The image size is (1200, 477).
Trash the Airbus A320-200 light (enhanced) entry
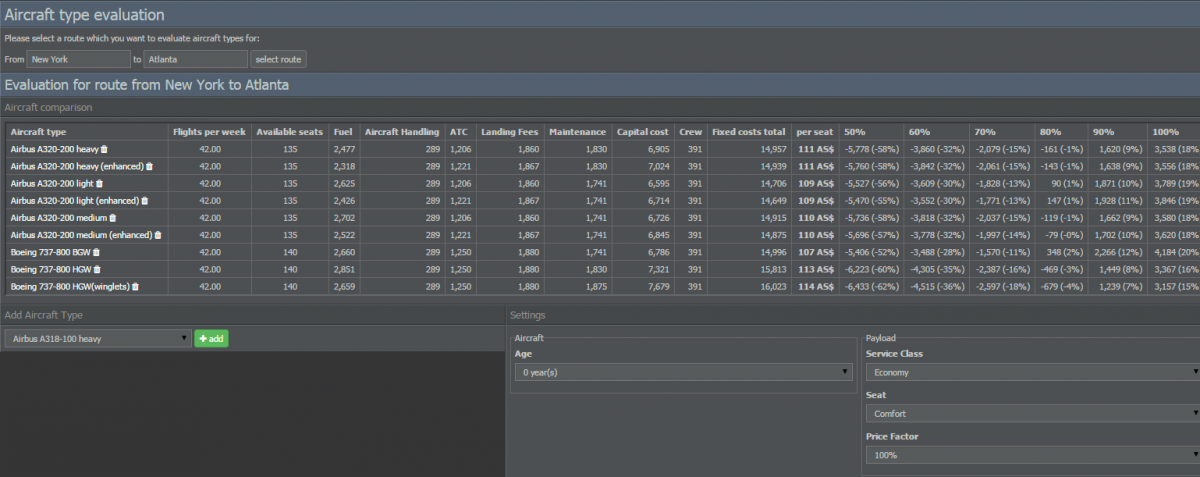145,201
